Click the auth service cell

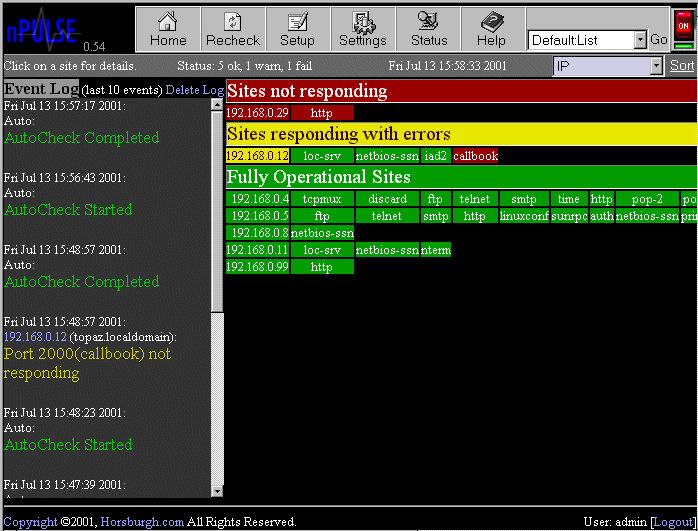[602, 216]
